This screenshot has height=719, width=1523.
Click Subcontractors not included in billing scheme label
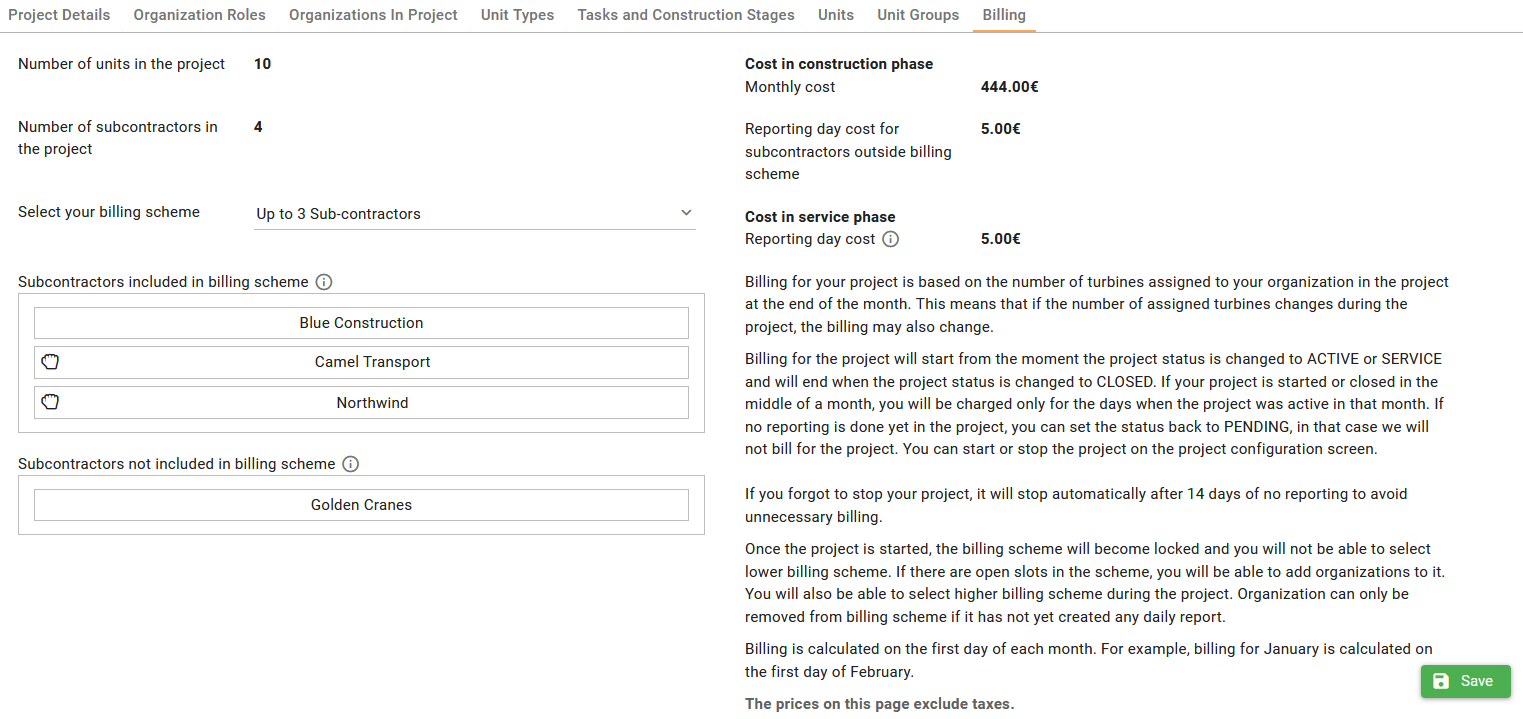click(x=177, y=464)
